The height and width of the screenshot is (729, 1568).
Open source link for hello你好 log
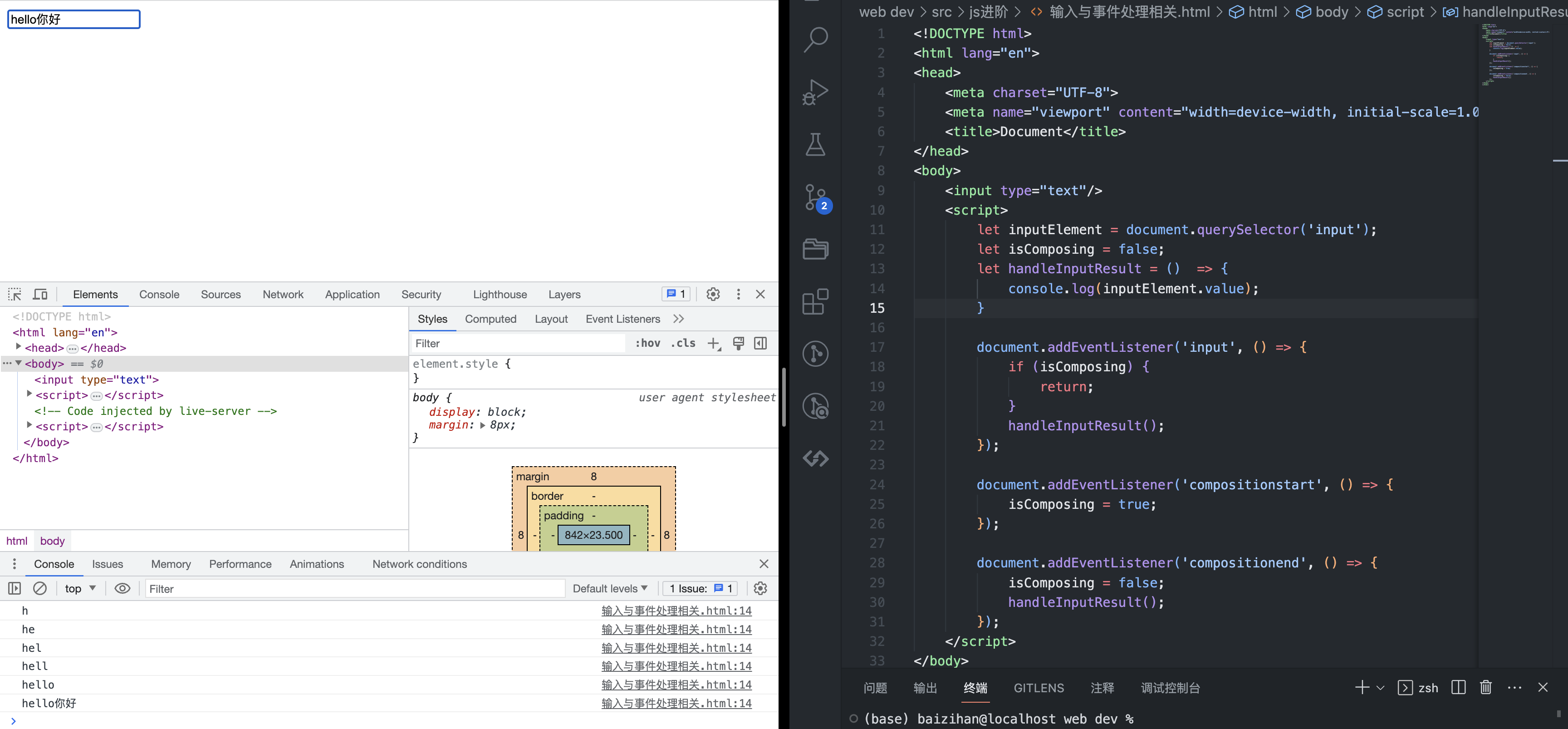point(676,704)
